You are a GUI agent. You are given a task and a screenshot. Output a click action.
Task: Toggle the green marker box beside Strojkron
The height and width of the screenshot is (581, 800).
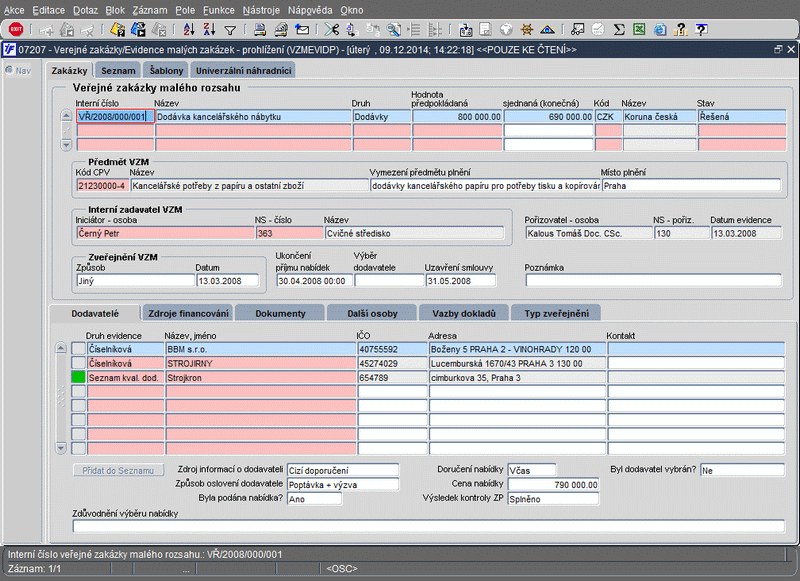tap(79, 378)
